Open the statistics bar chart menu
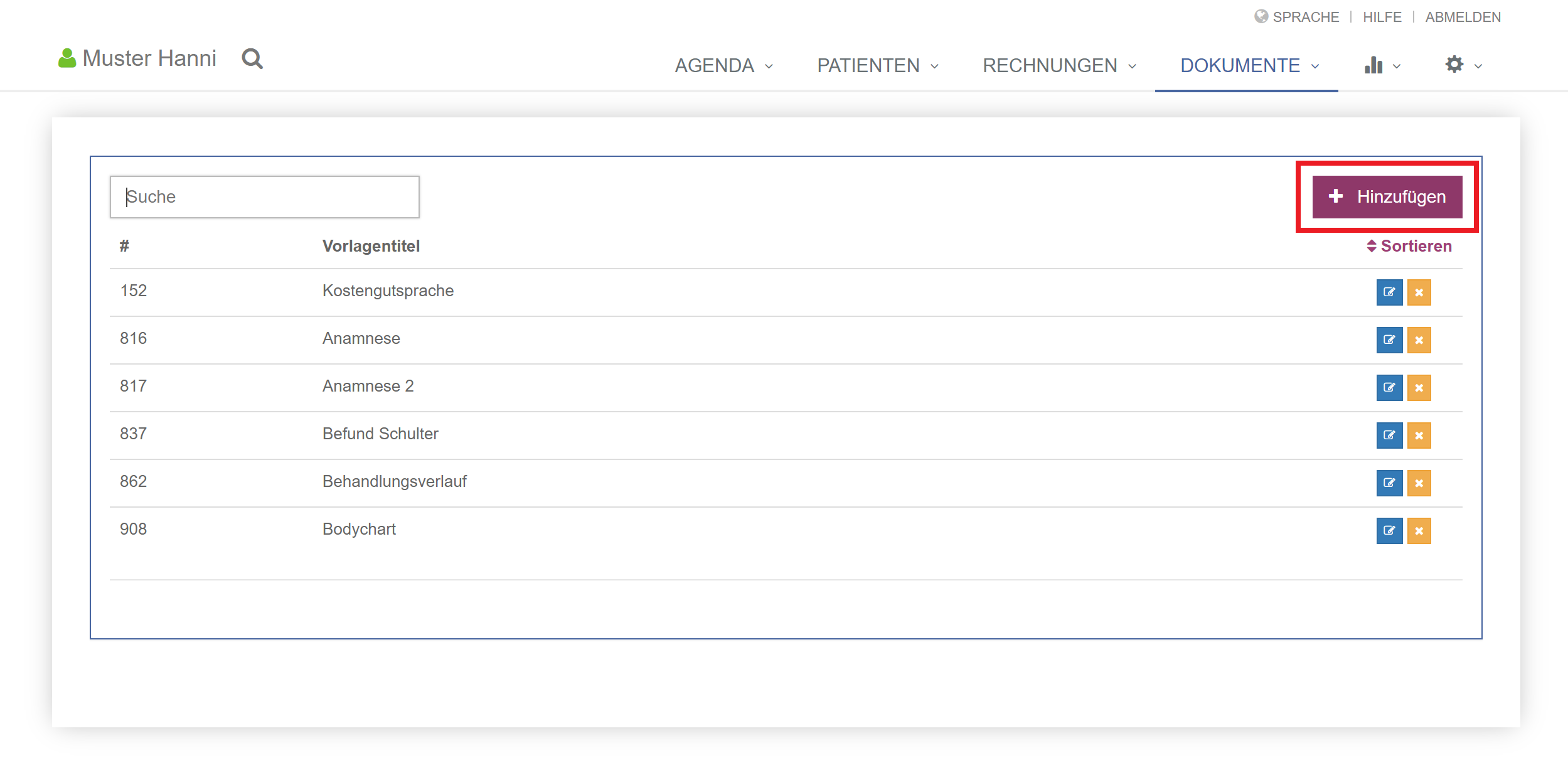 1382,65
